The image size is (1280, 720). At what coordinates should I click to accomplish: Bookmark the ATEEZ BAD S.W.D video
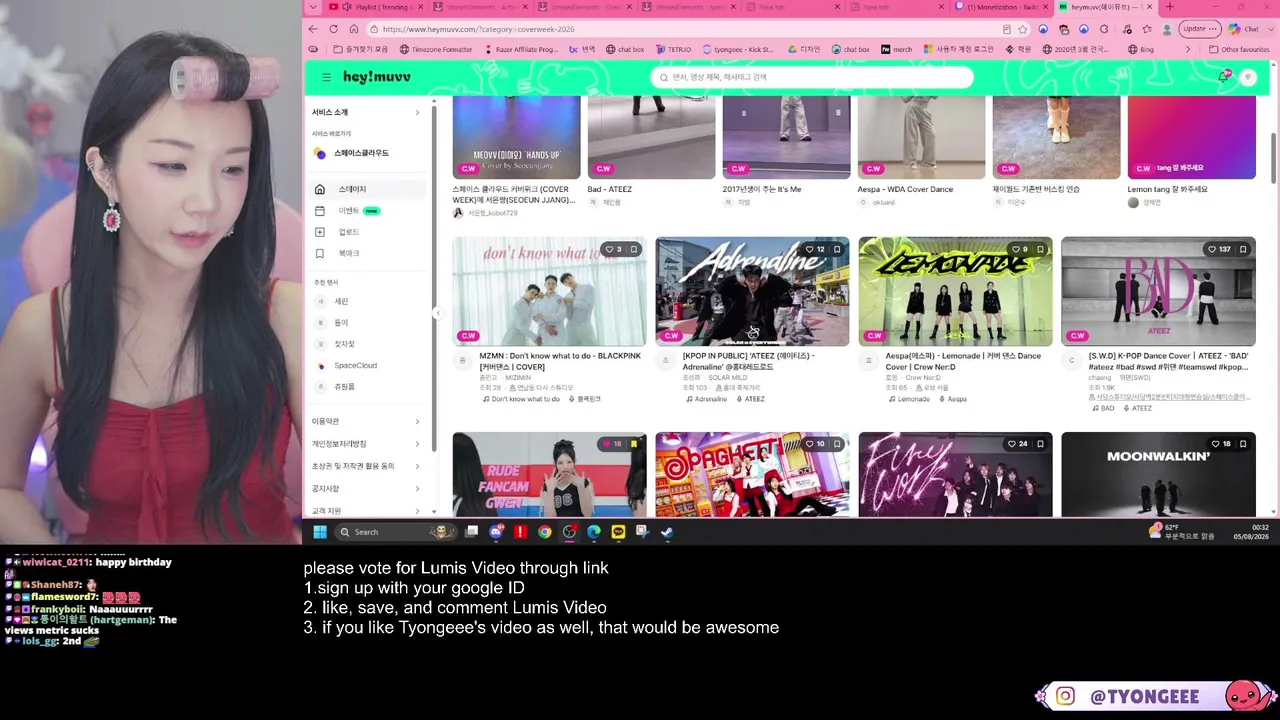1243,249
